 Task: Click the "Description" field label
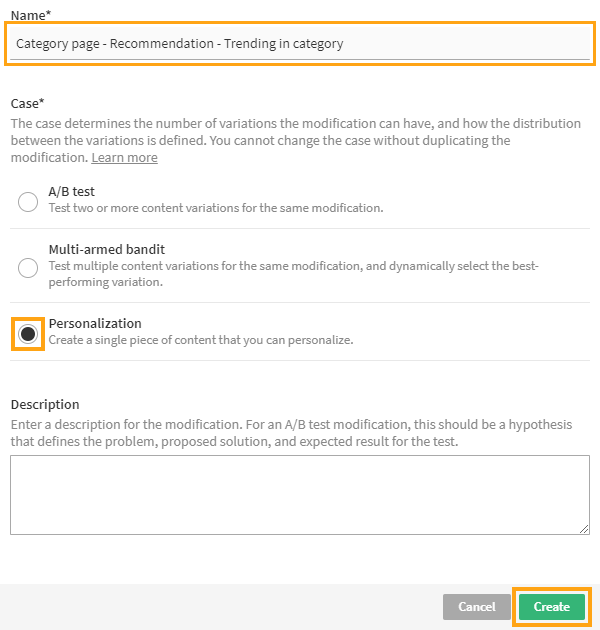pyautogui.click(x=45, y=404)
